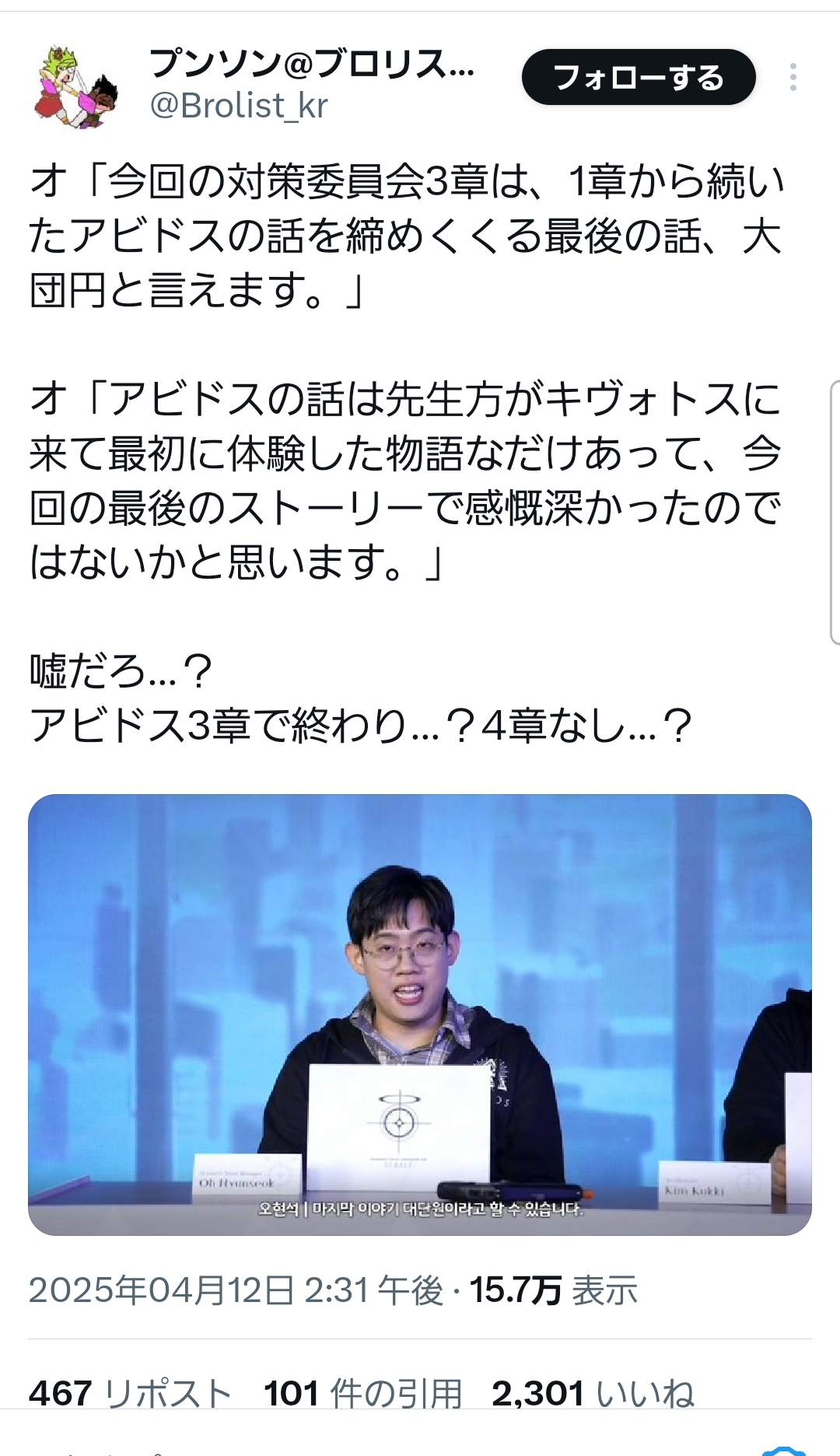Tap the first quoted paragraph about 対策委員会3章
Viewport: 840px width, 1456px height.
406,236
